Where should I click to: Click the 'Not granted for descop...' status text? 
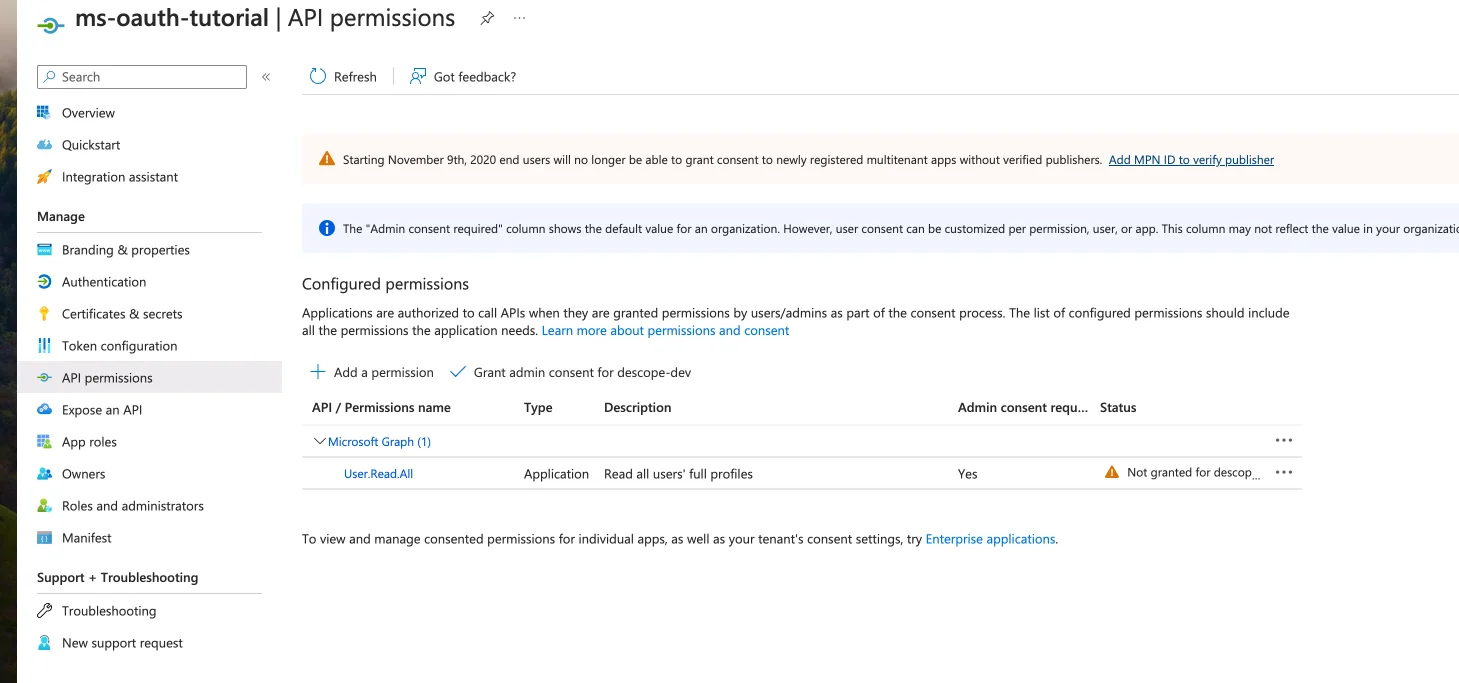point(1194,473)
